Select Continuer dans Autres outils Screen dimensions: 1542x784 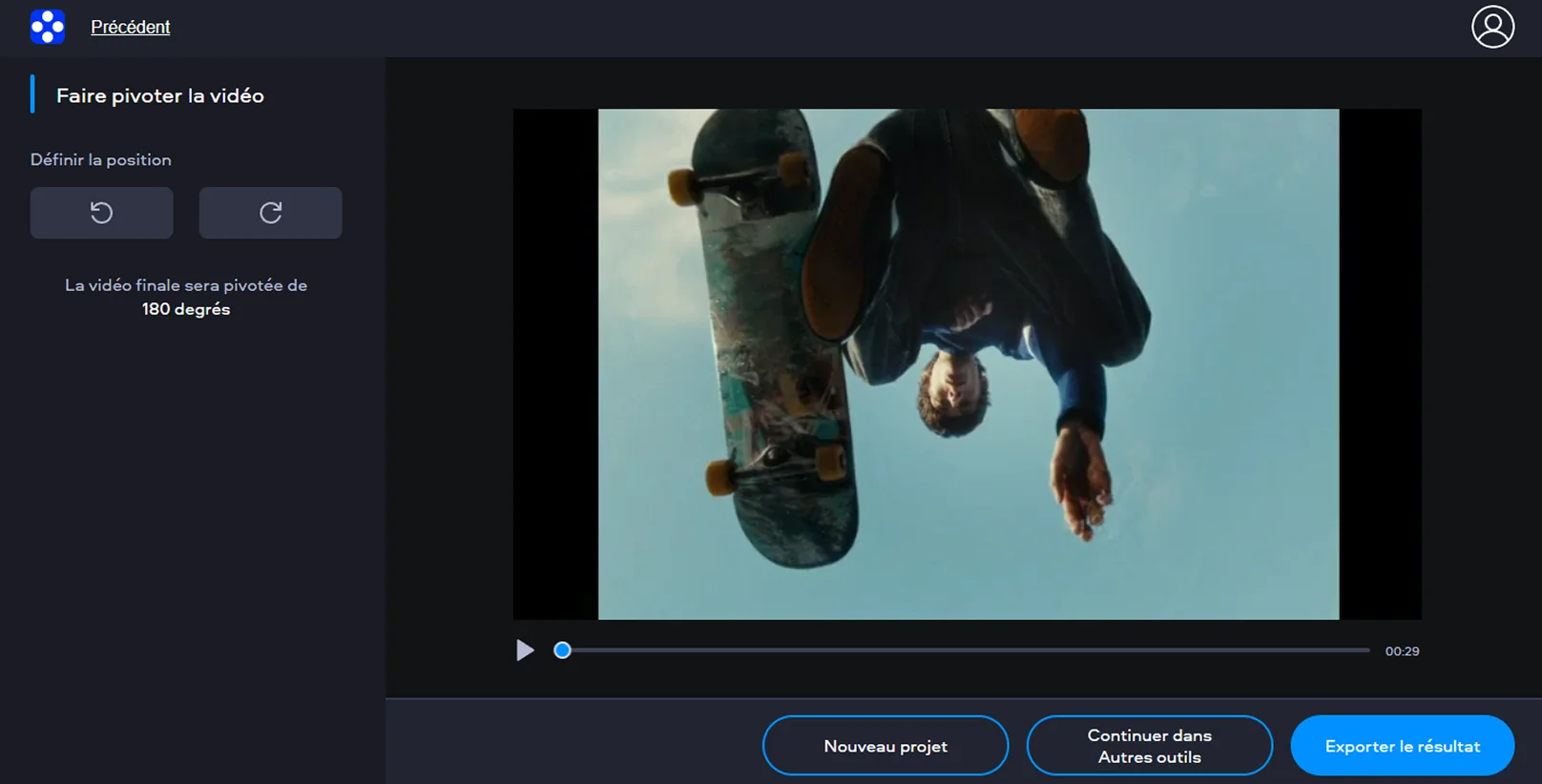click(x=1149, y=746)
